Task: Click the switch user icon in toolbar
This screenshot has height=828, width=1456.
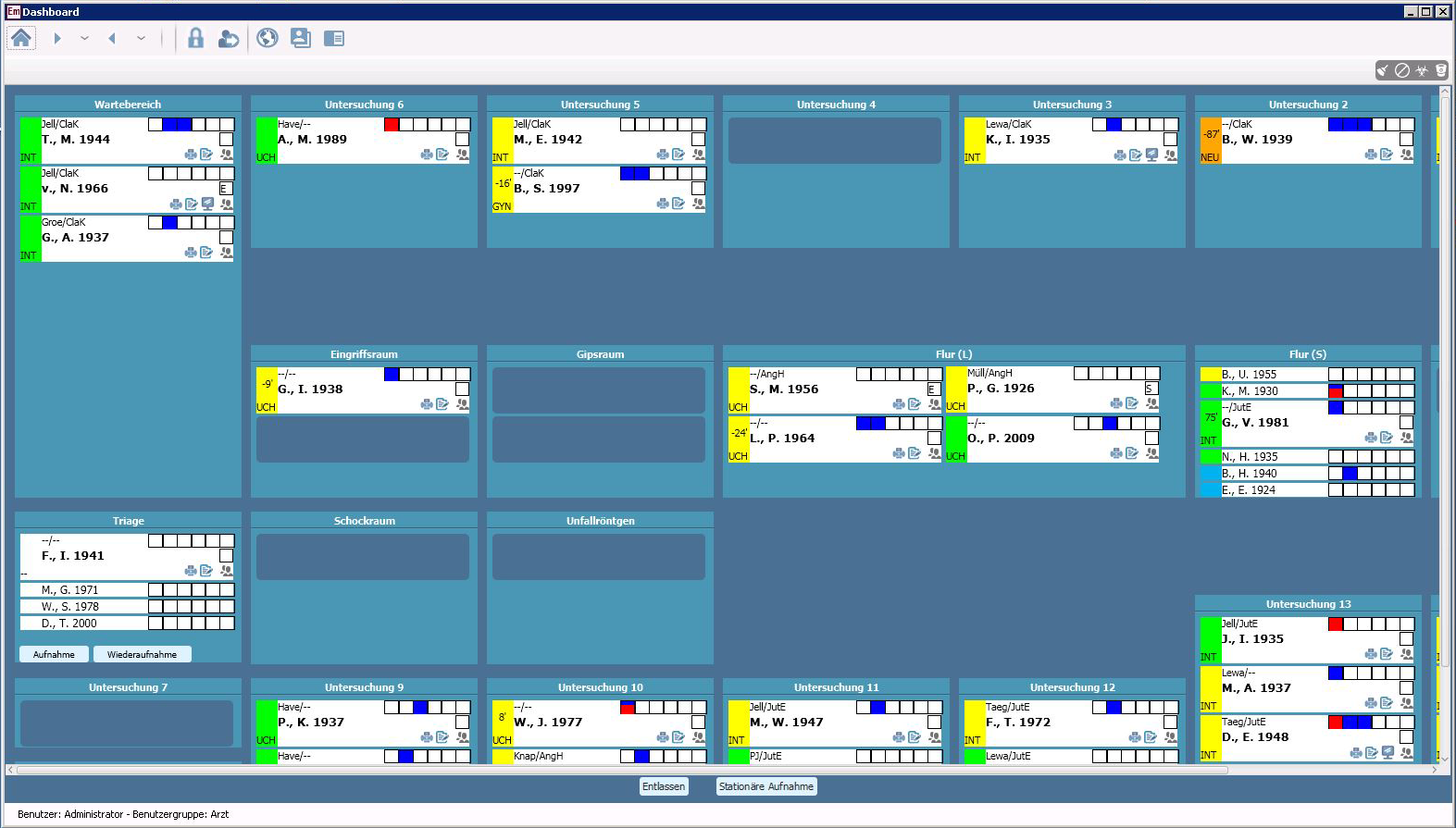Action: click(x=228, y=38)
